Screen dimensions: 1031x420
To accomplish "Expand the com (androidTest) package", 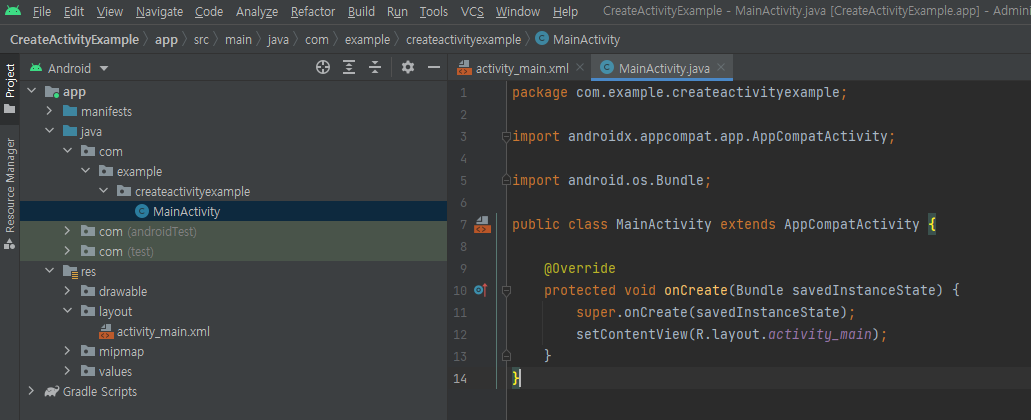I will click(67, 231).
